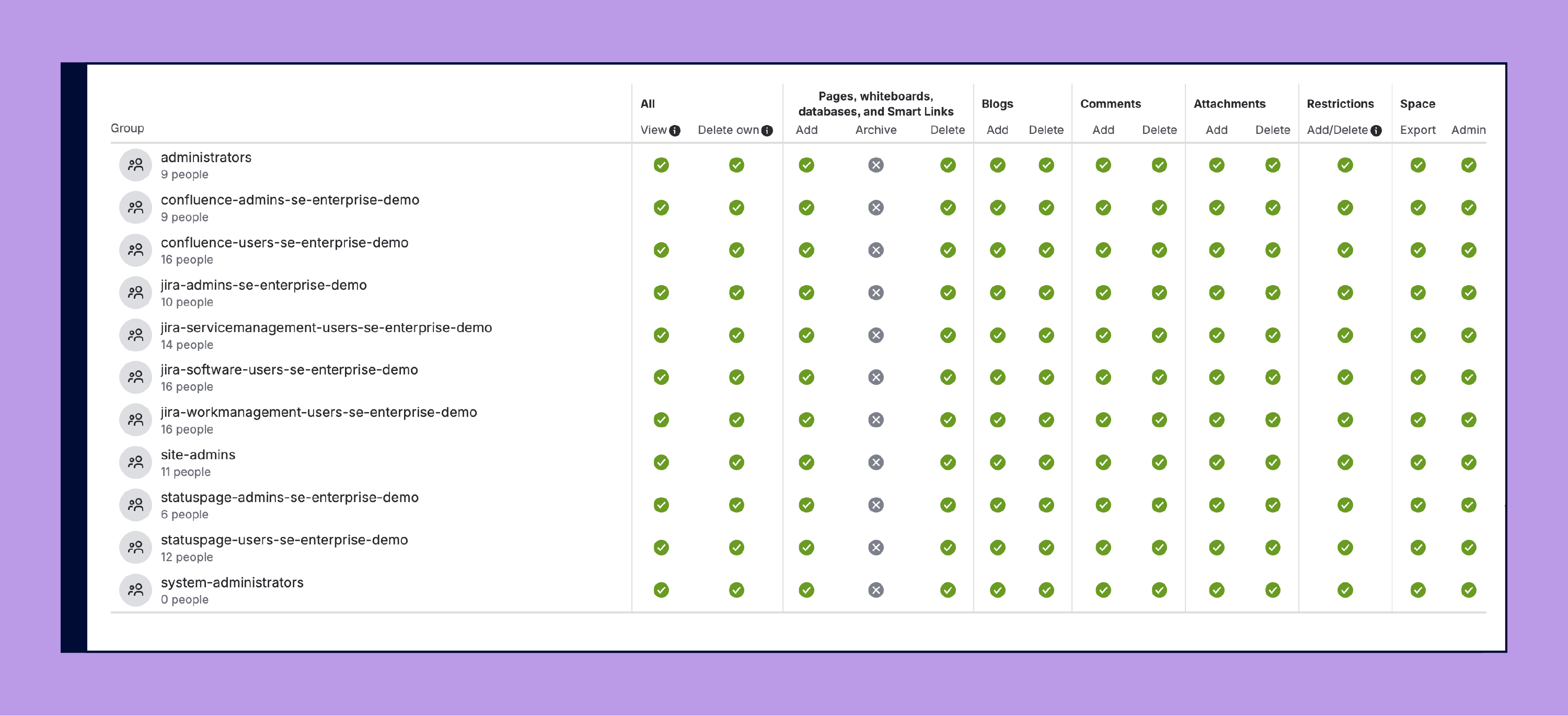Viewport: 1568px width, 716px height.
Task: Open the info icon beside View header
Action: point(674,130)
